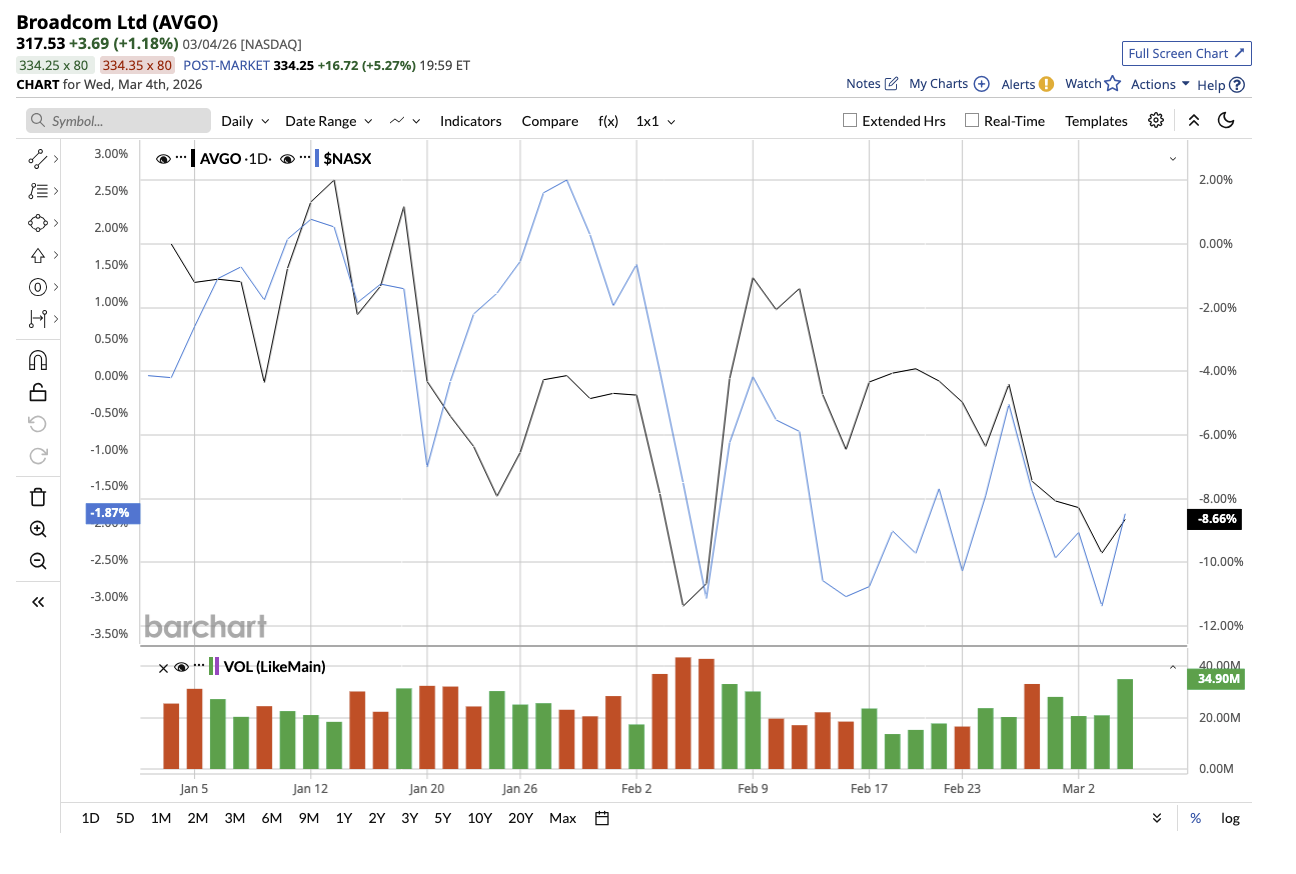Click the VOL green-purple color swatch

215,666
